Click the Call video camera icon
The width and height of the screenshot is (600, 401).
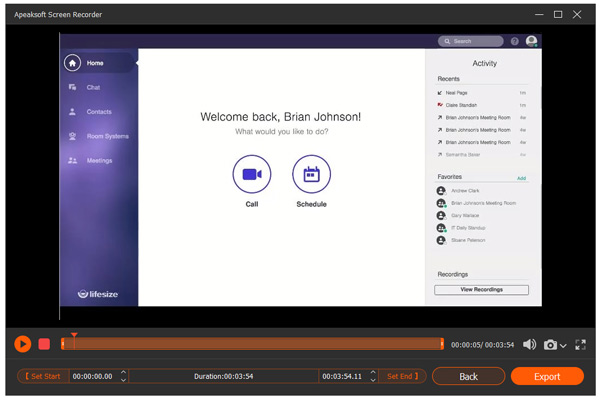(x=252, y=174)
